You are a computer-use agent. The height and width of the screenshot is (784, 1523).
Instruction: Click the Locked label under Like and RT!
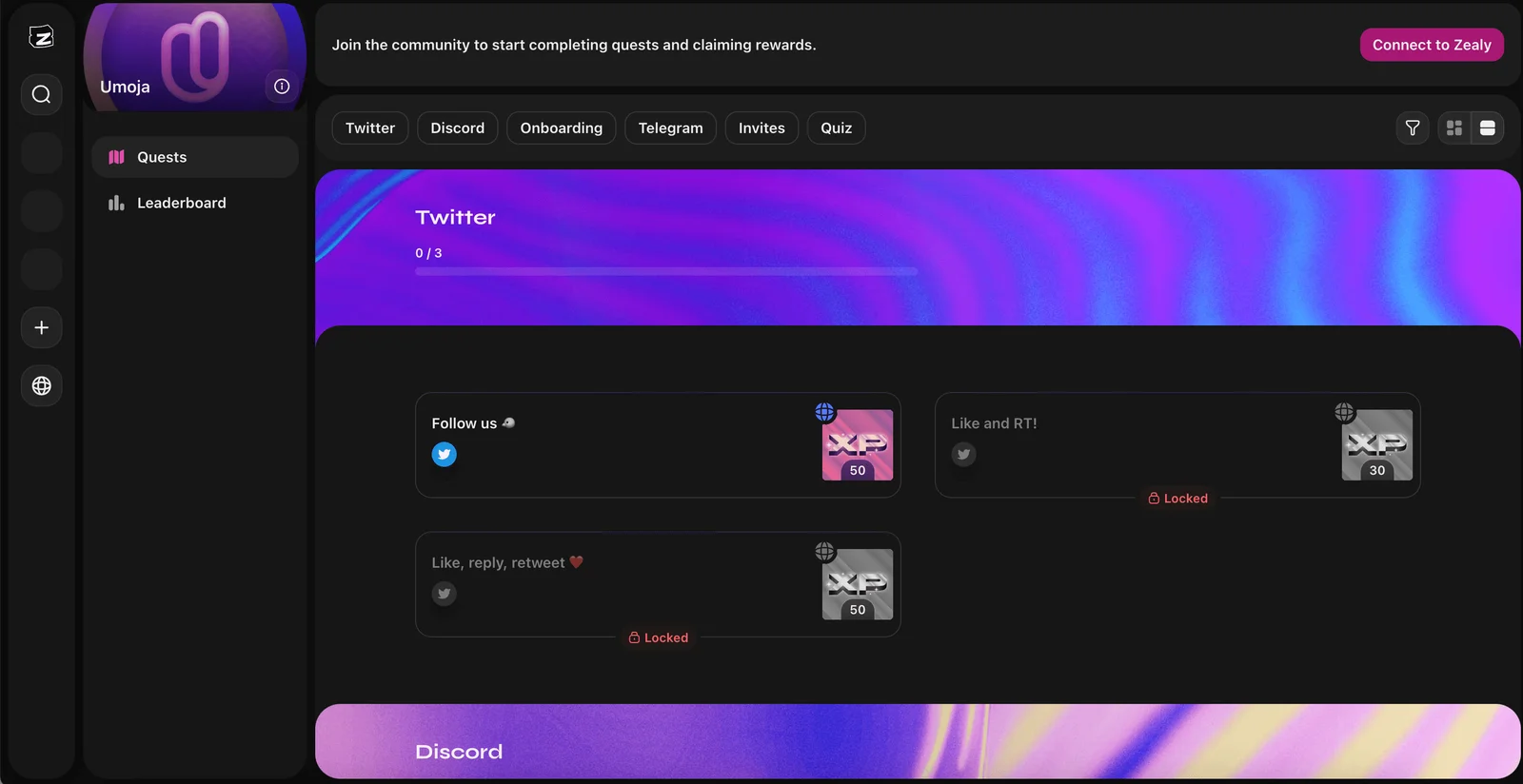coord(1178,499)
